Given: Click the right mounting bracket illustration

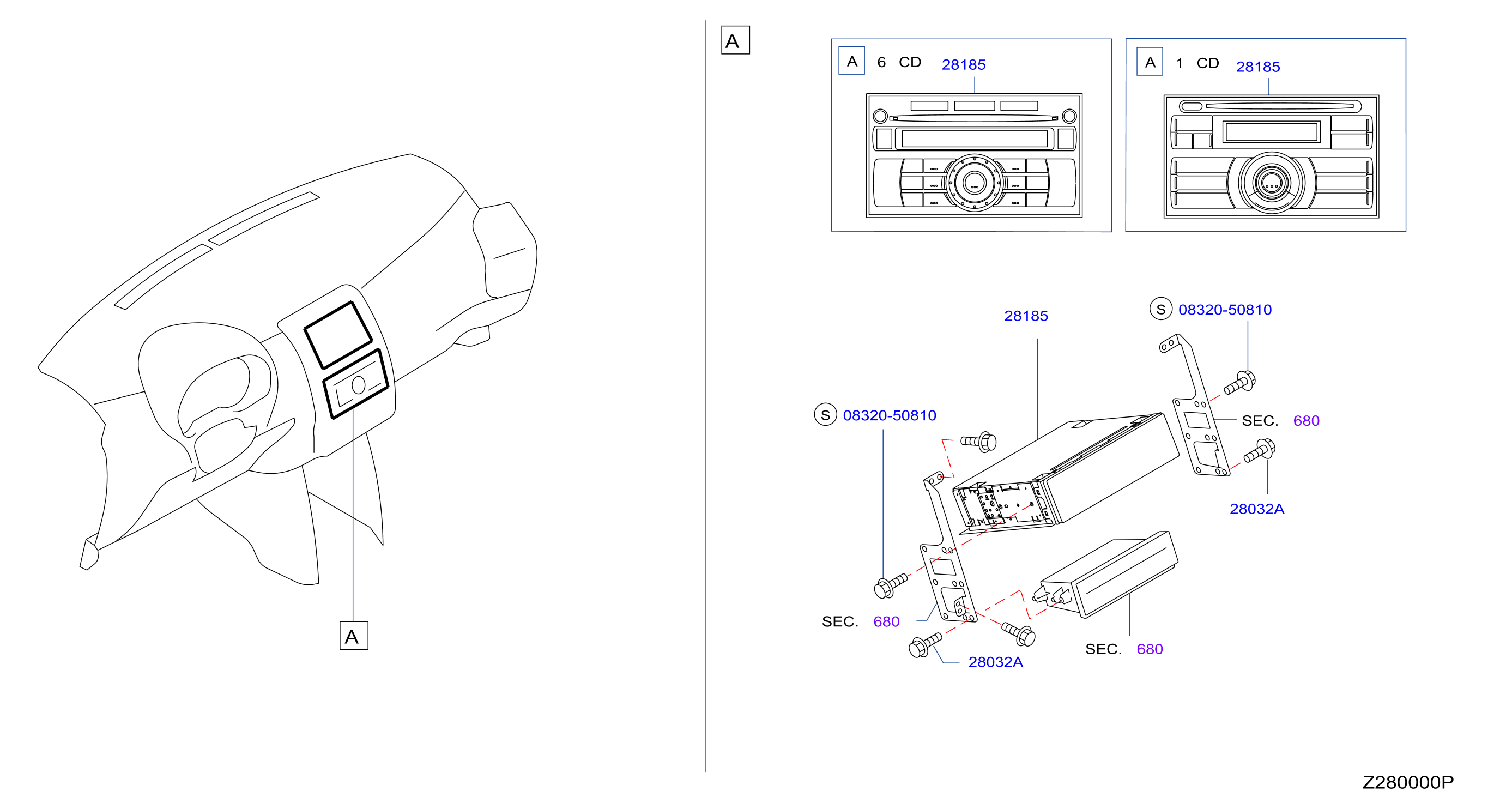Looking at the screenshot, I should click(x=1194, y=405).
